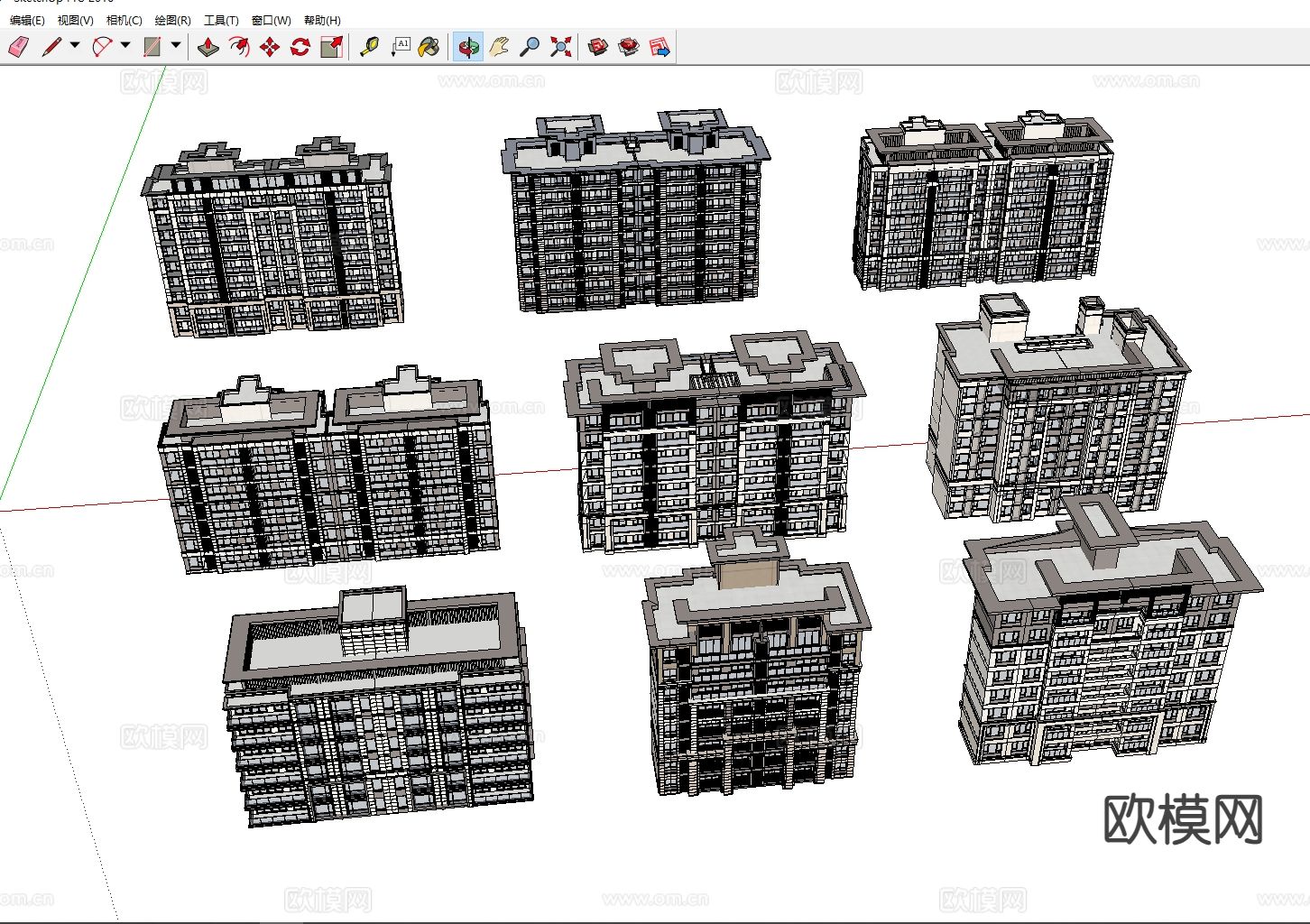Viewport: 1310px width, 924px height.
Task: Select the Rotate tool
Action: (x=300, y=47)
